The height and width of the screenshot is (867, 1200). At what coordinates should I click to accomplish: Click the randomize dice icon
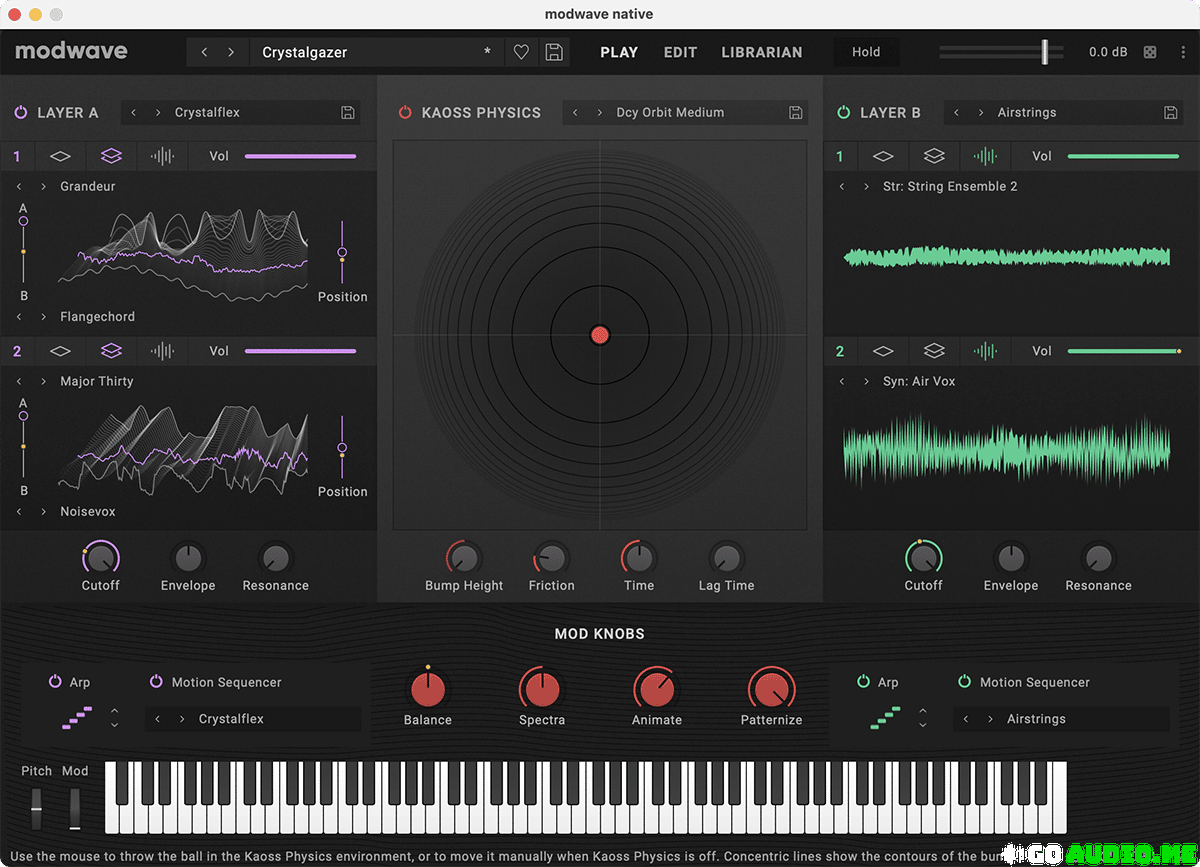coord(1150,52)
